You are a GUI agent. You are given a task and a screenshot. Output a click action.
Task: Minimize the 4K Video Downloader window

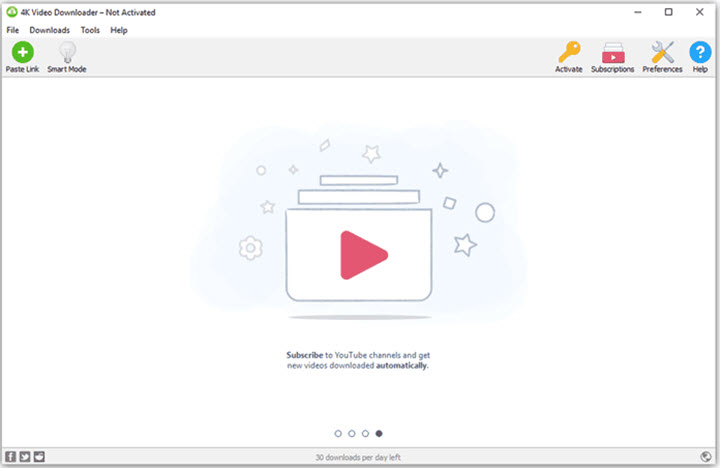tap(638, 12)
